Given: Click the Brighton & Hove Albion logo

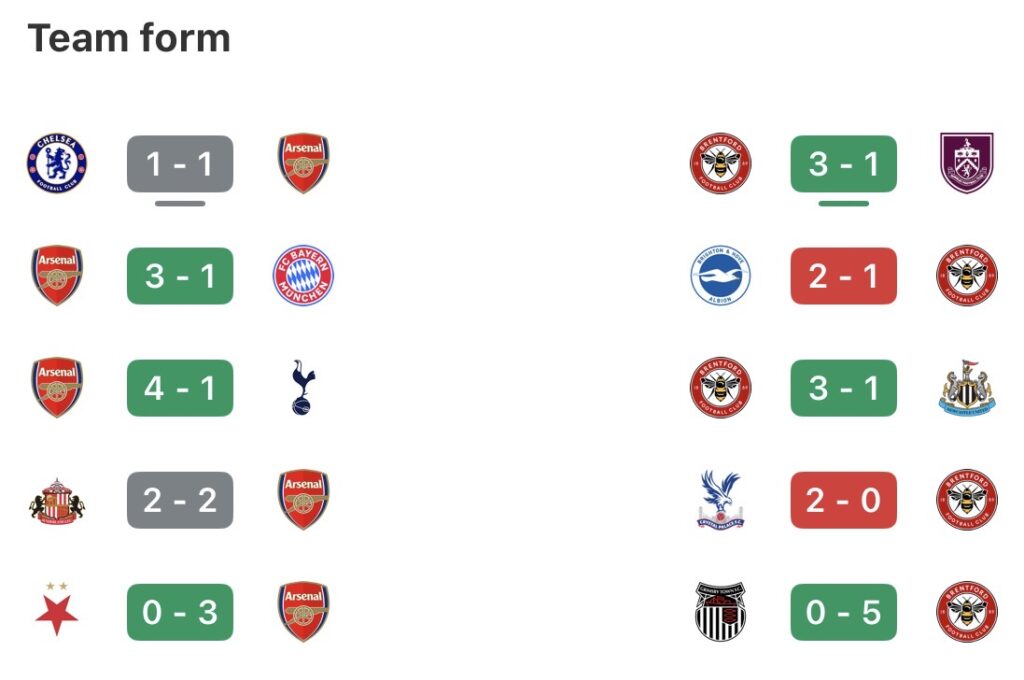Looking at the screenshot, I should pos(720,276).
